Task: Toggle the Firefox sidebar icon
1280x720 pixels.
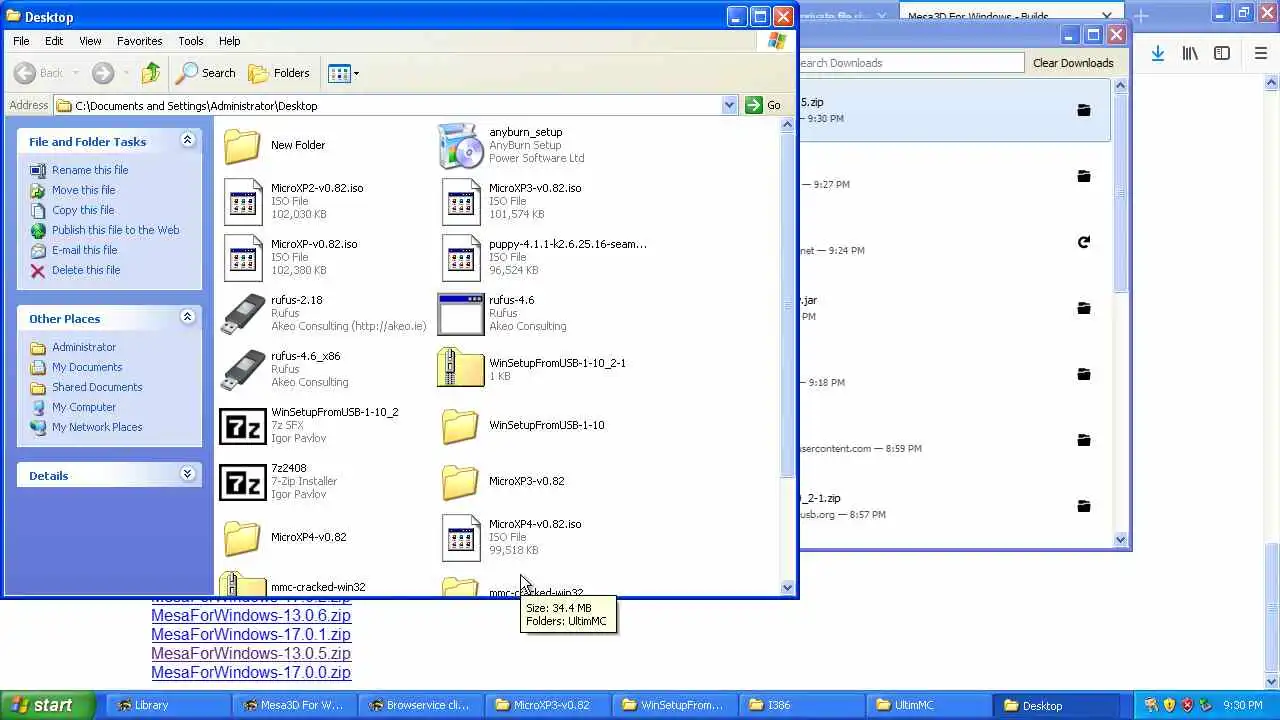Action: click(x=1222, y=53)
